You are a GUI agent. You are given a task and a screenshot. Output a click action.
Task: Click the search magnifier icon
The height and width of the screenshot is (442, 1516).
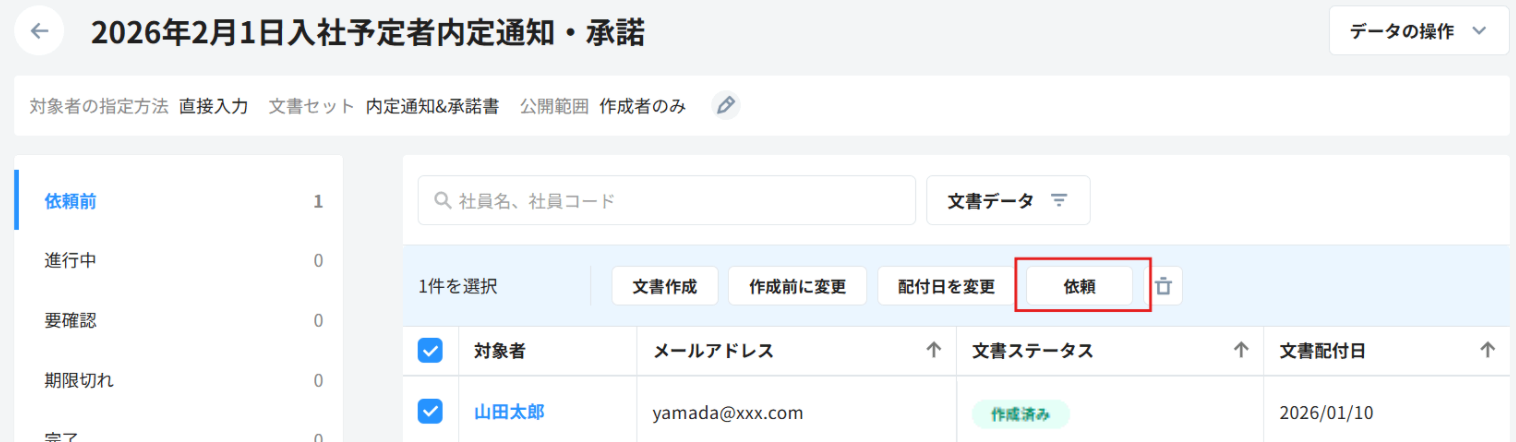[x=442, y=201]
